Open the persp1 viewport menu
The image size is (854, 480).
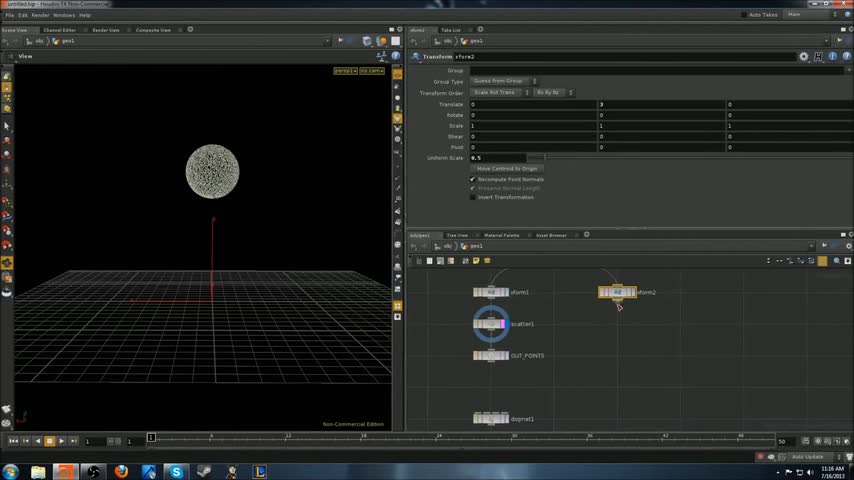(x=344, y=71)
